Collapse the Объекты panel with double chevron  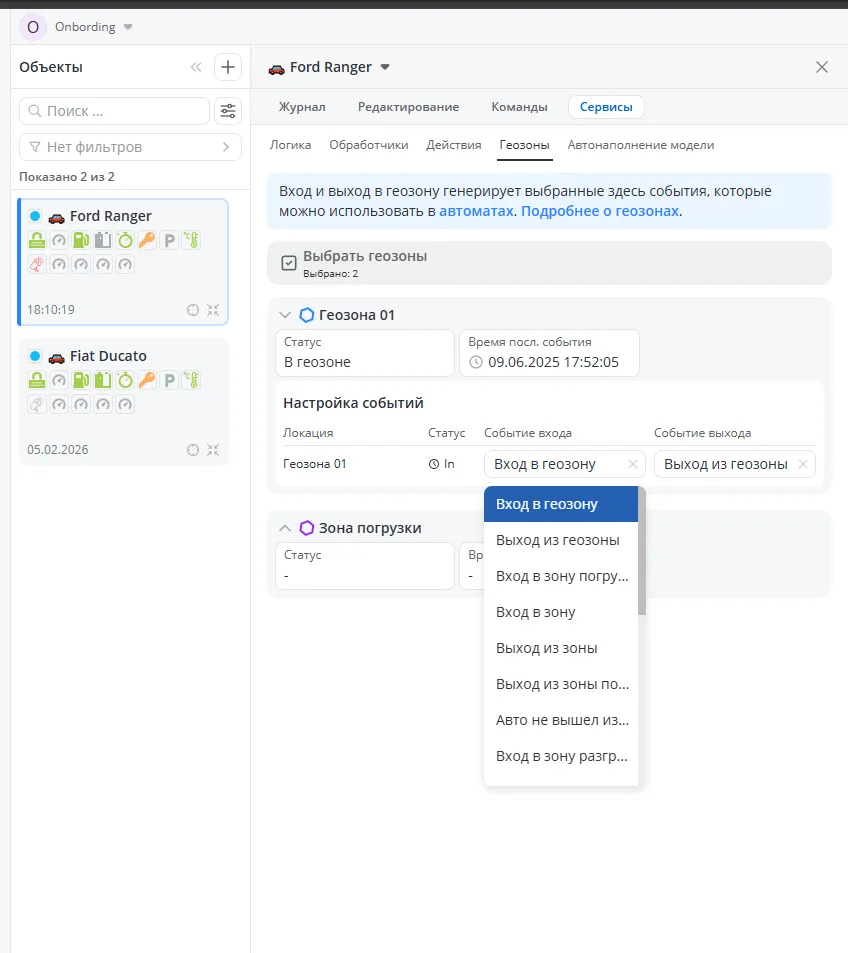tap(196, 67)
